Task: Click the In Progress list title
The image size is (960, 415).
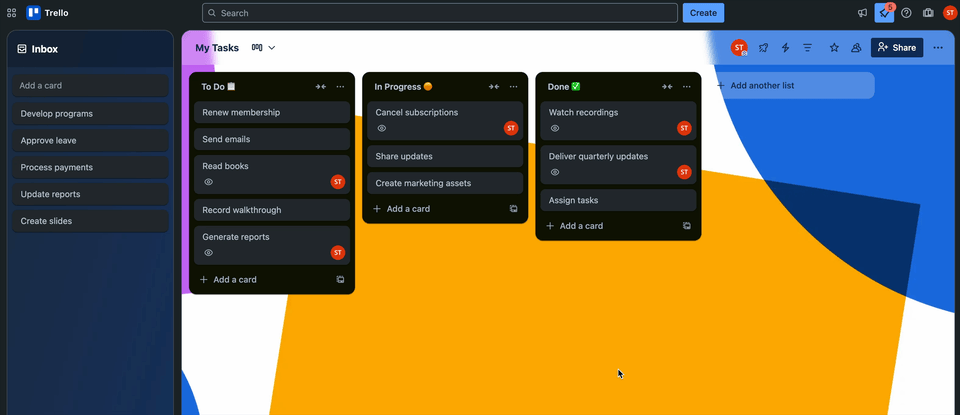Action: [403, 87]
